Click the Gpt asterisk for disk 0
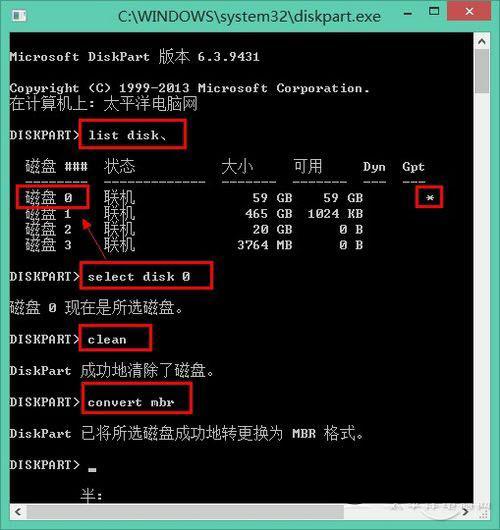Viewport: 500px width, 530px height. [x=430, y=197]
